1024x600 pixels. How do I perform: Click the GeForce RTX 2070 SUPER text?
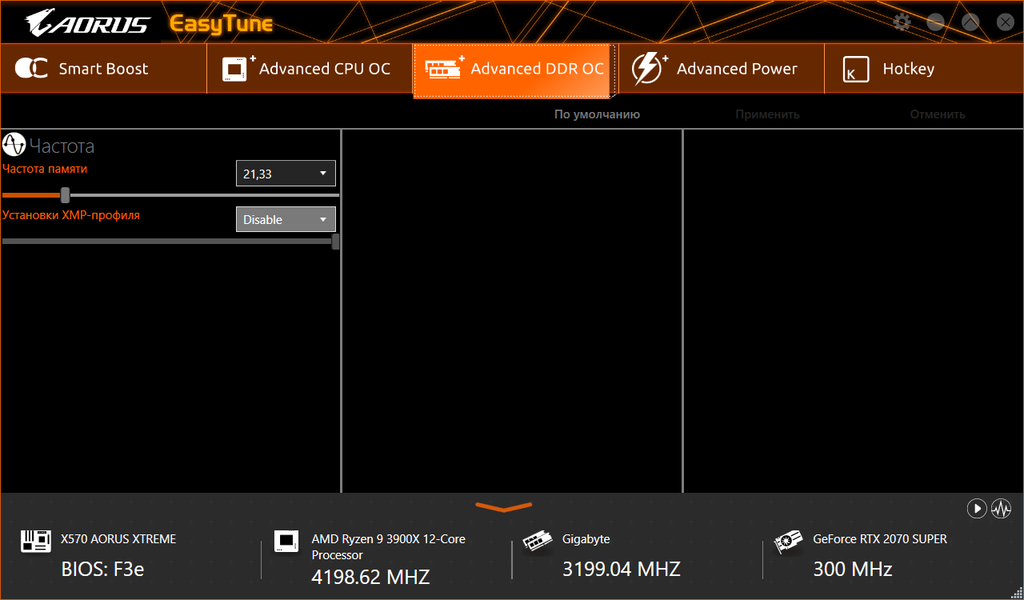[880, 539]
